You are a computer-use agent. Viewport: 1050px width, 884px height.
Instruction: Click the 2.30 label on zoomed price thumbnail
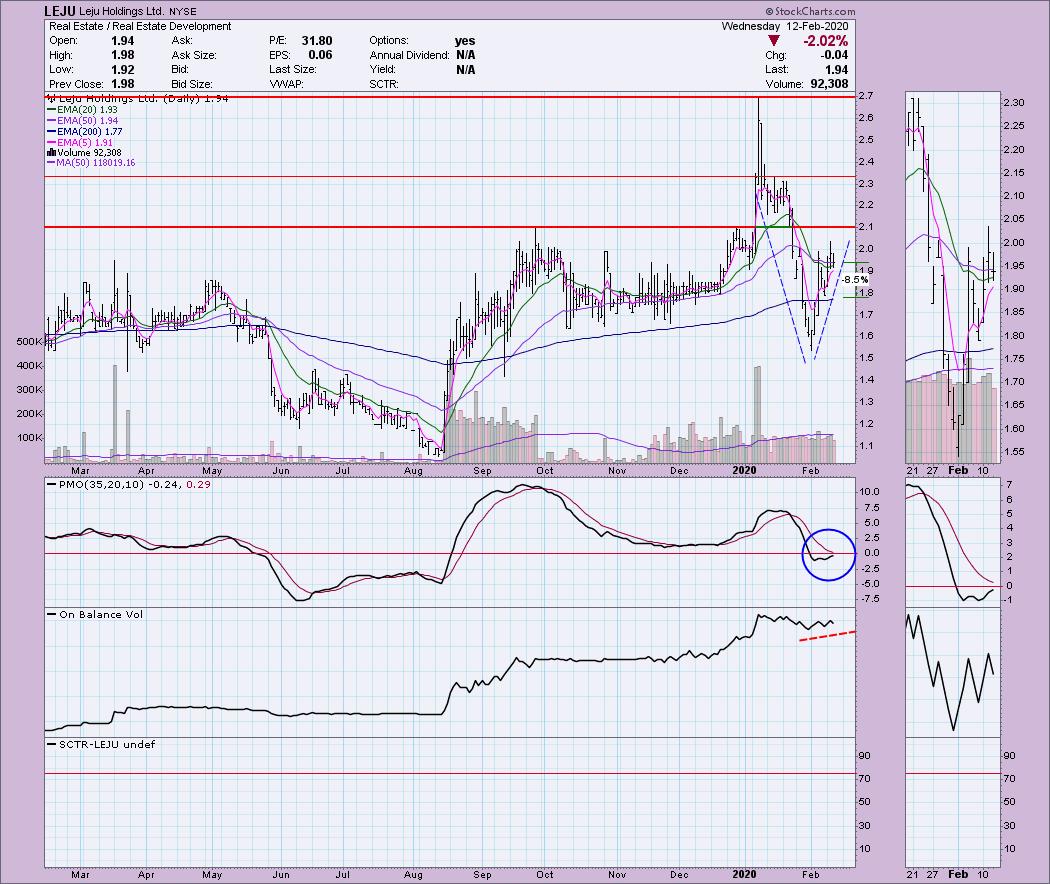[1014, 102]
